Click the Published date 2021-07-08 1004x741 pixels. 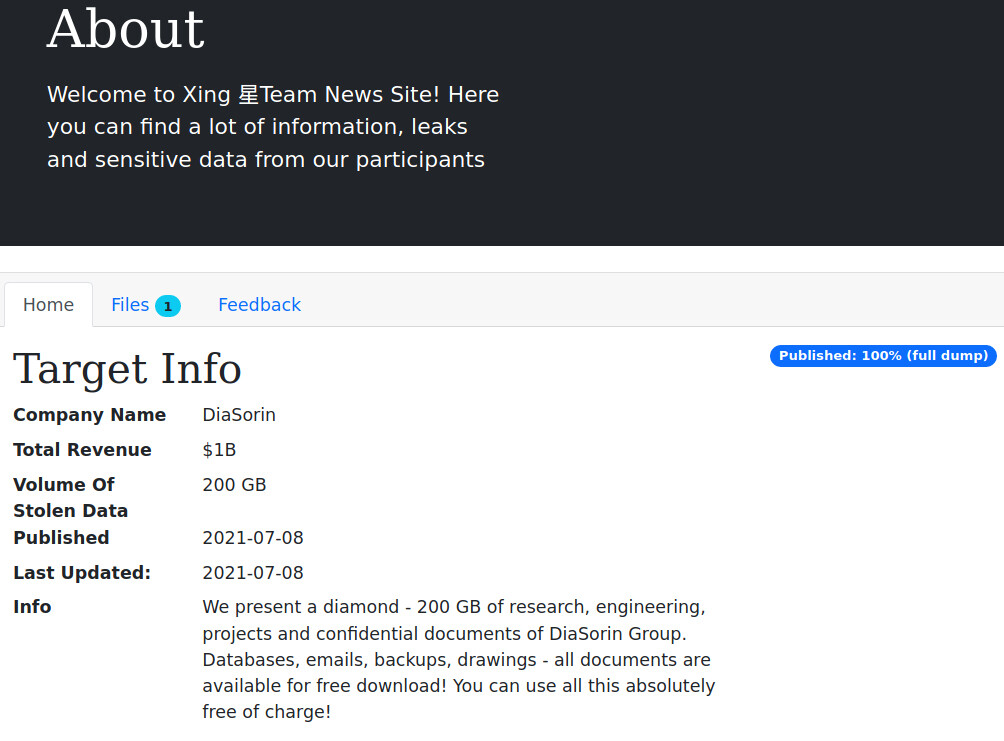253,537
